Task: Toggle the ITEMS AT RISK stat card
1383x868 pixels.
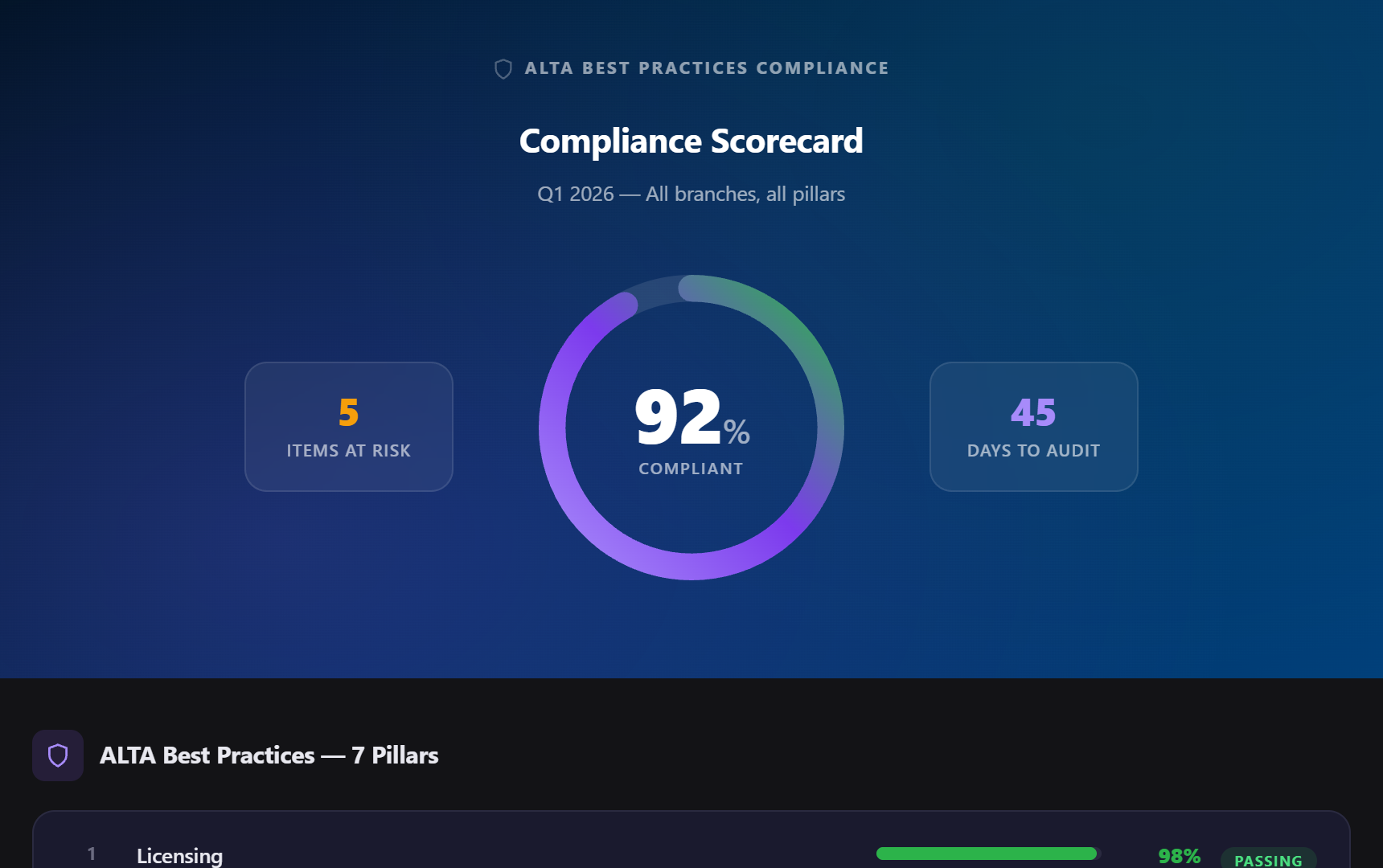Action: coord(348,426)
